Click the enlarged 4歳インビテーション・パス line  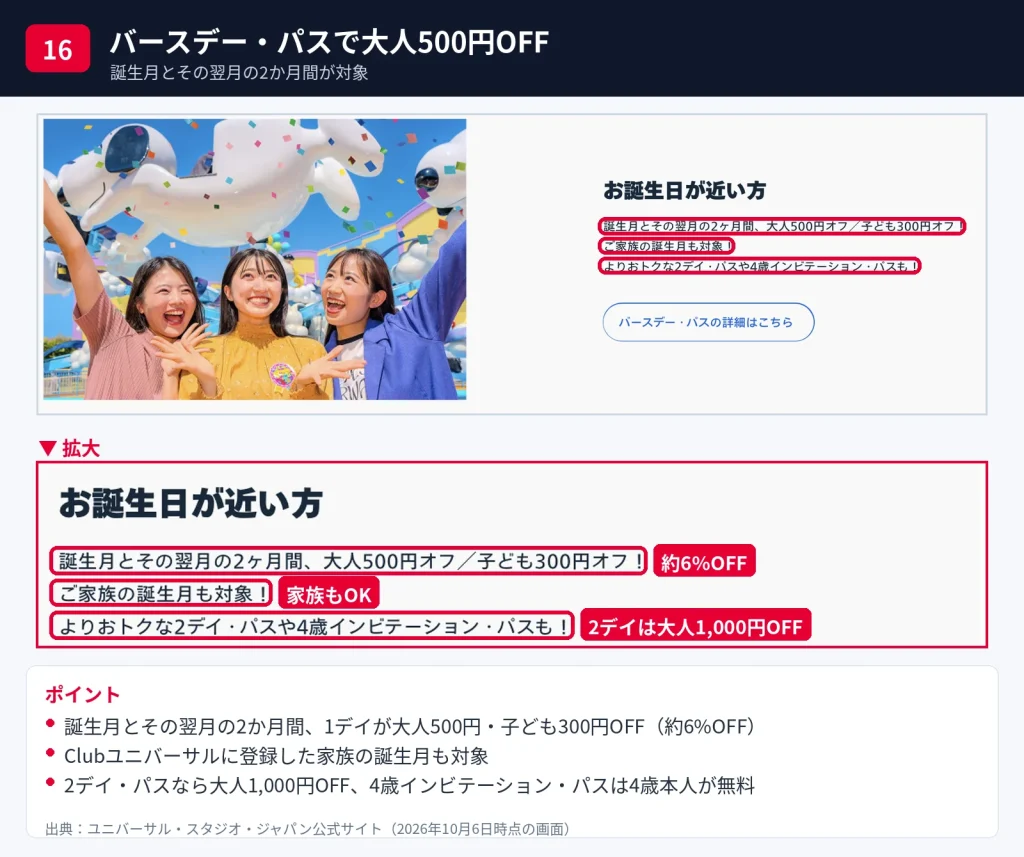(312, 626)
